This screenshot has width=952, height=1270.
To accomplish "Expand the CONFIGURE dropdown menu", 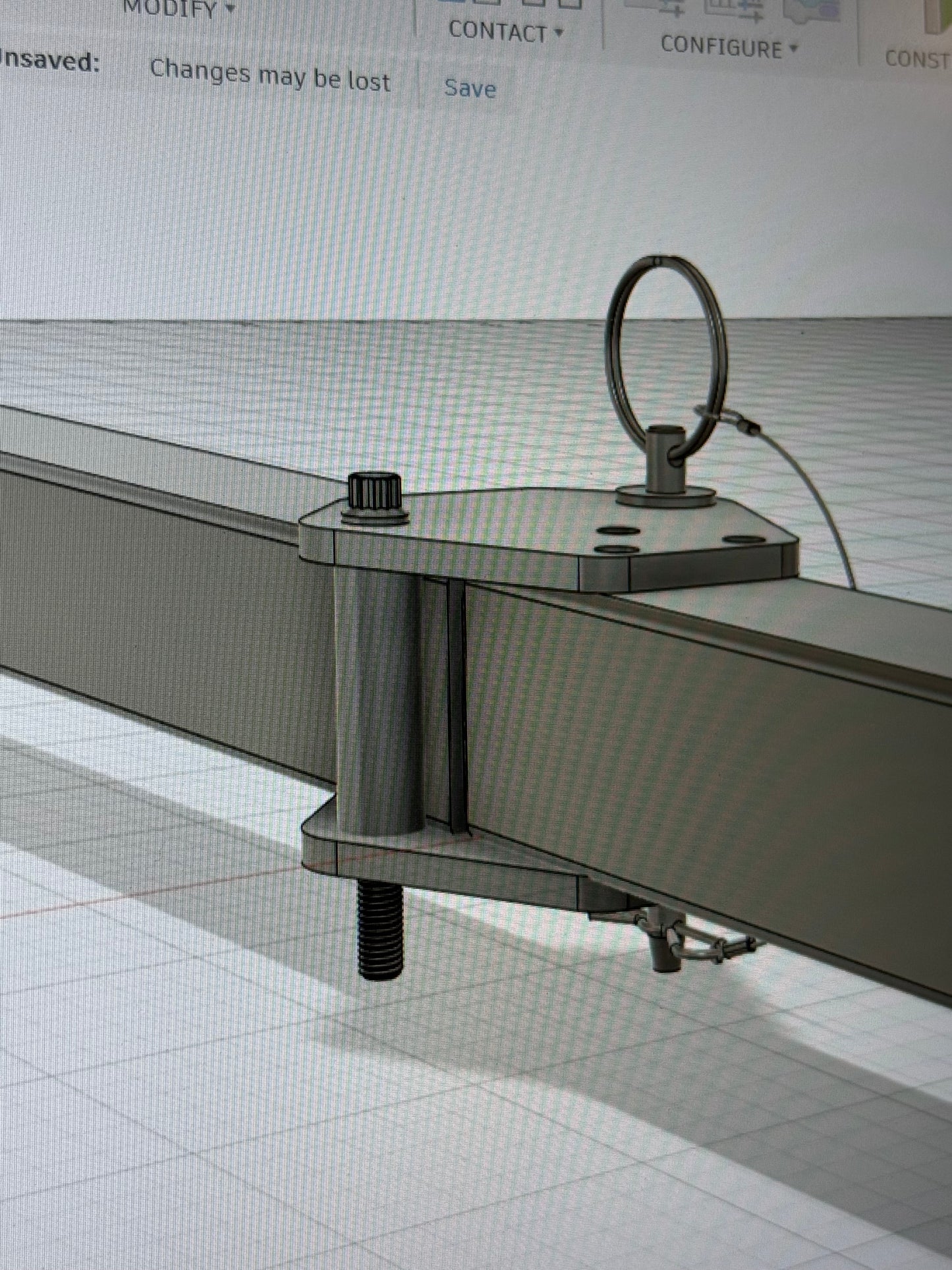I will click(729, 47).
